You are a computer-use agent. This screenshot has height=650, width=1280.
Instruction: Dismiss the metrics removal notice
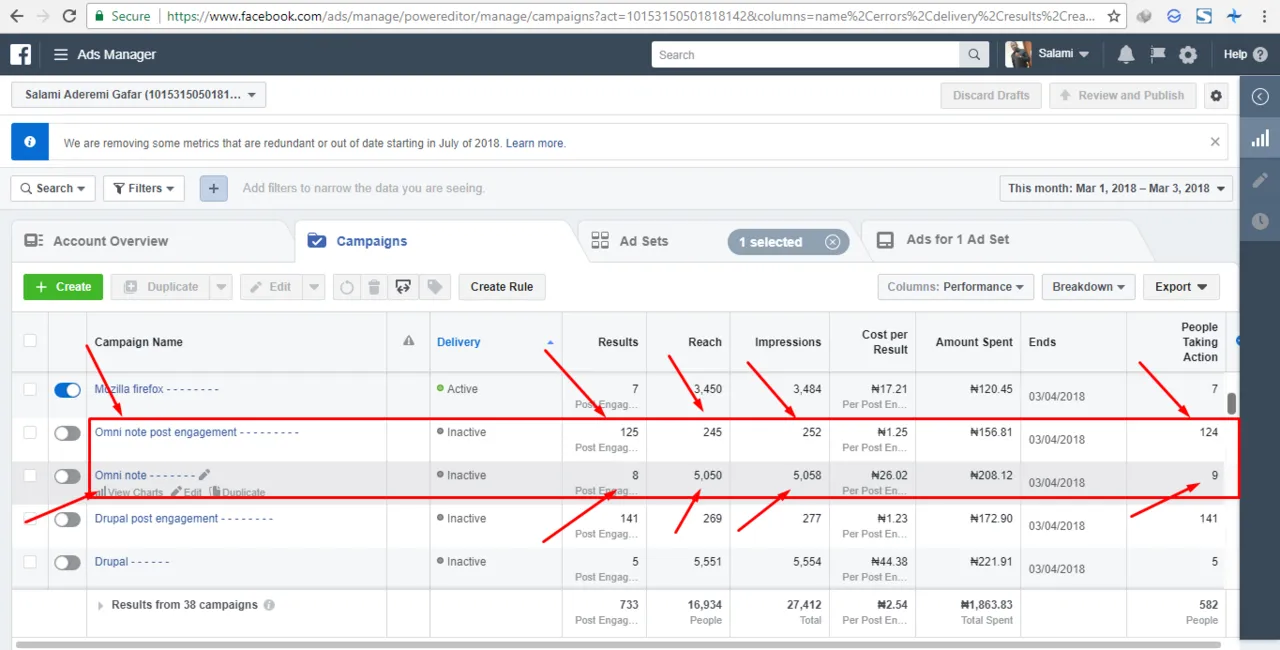[1215, 142]
